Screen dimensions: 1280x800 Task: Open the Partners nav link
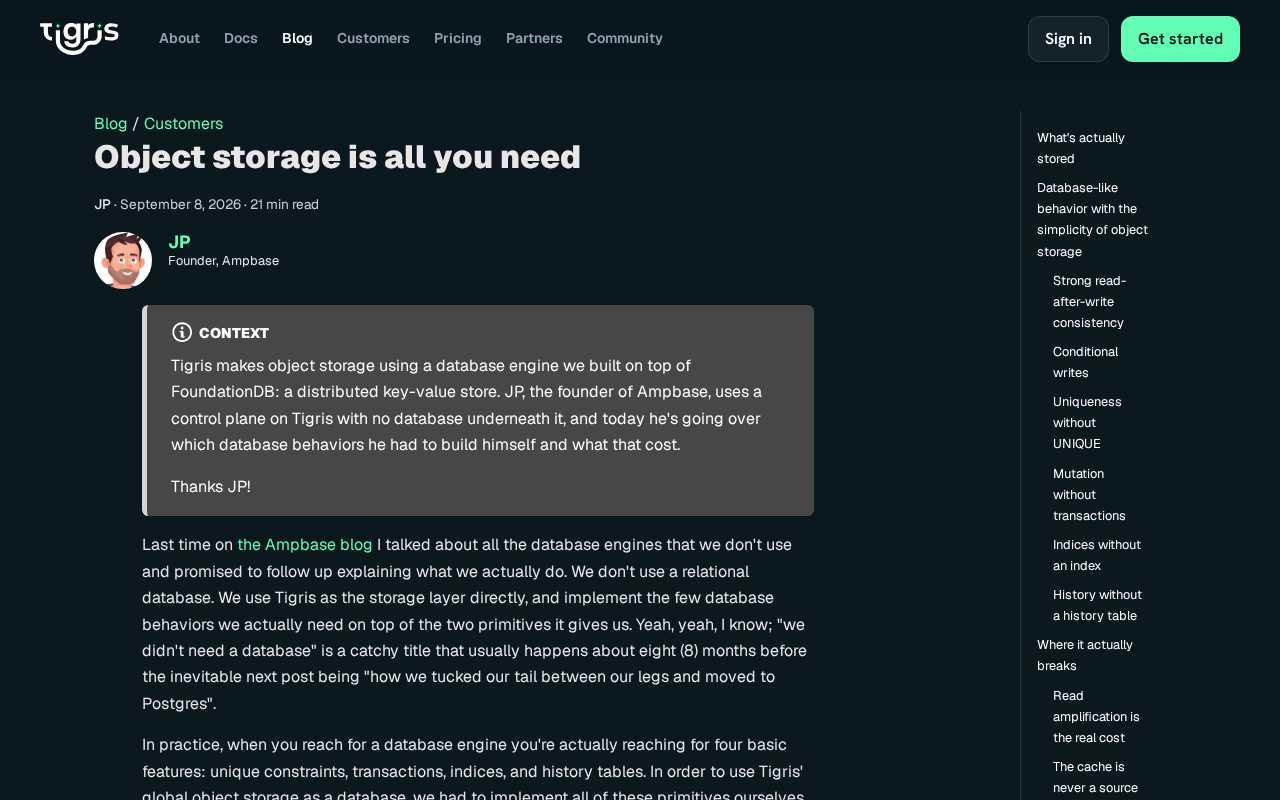pyautogui.click(x=534, y=38)
